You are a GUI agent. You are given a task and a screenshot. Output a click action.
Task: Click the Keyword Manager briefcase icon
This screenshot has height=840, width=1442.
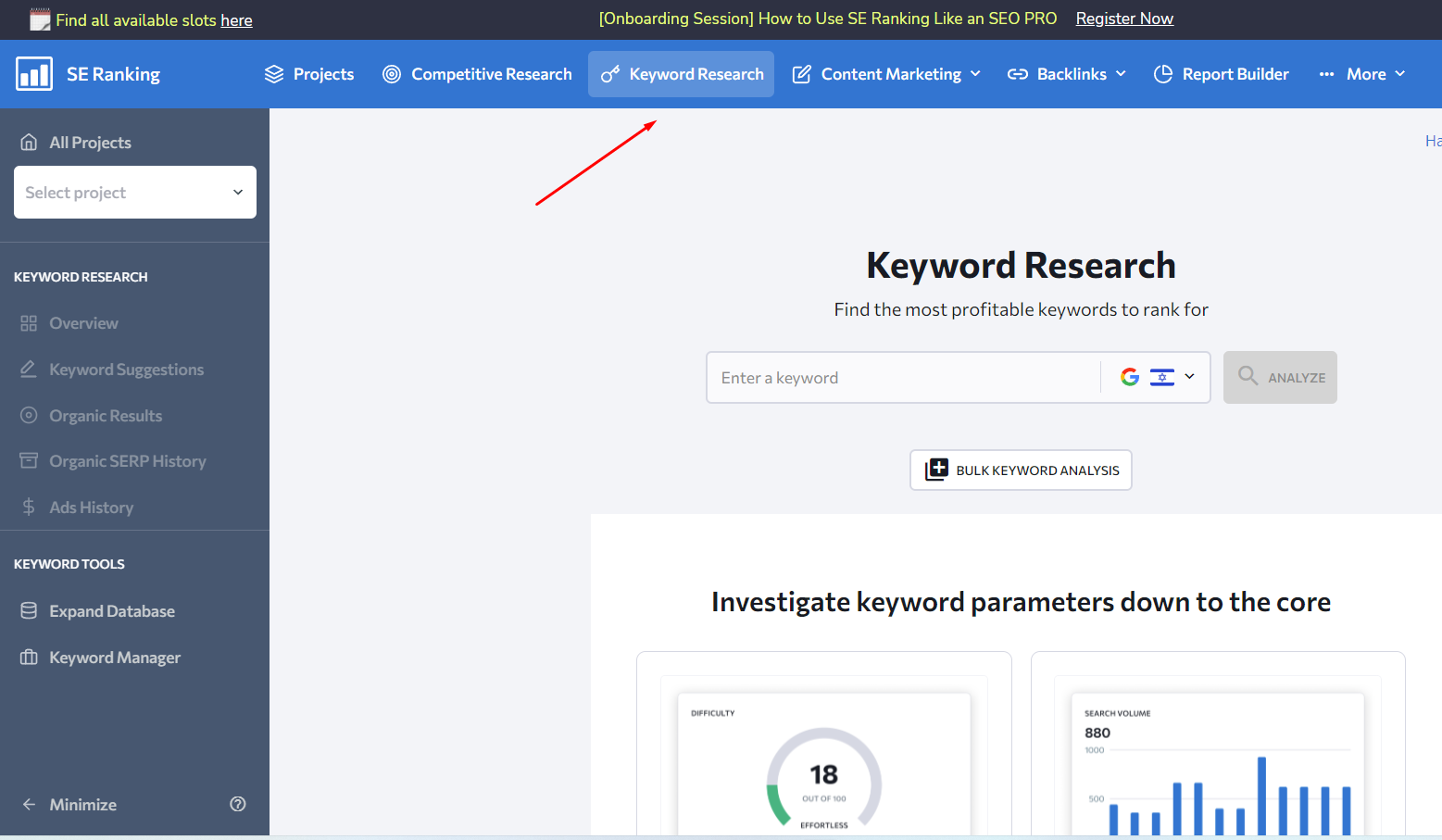tap(29, 657)
